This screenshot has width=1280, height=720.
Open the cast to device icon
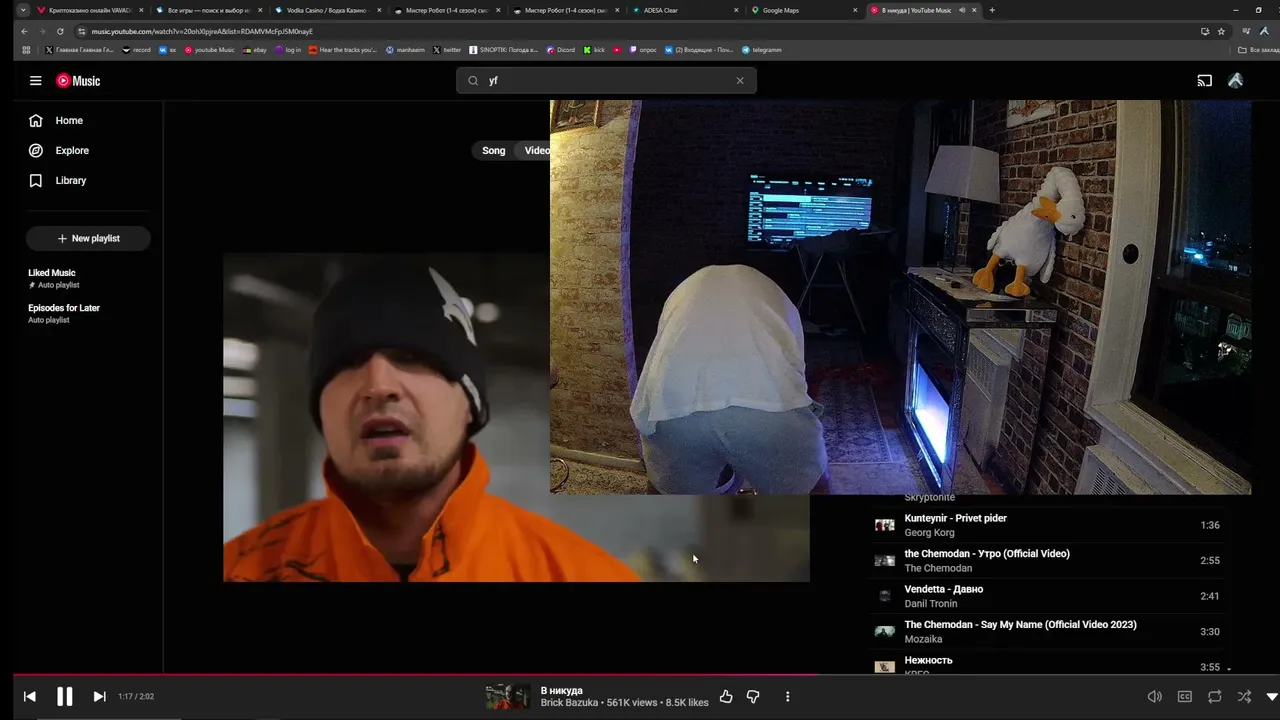1205,81
